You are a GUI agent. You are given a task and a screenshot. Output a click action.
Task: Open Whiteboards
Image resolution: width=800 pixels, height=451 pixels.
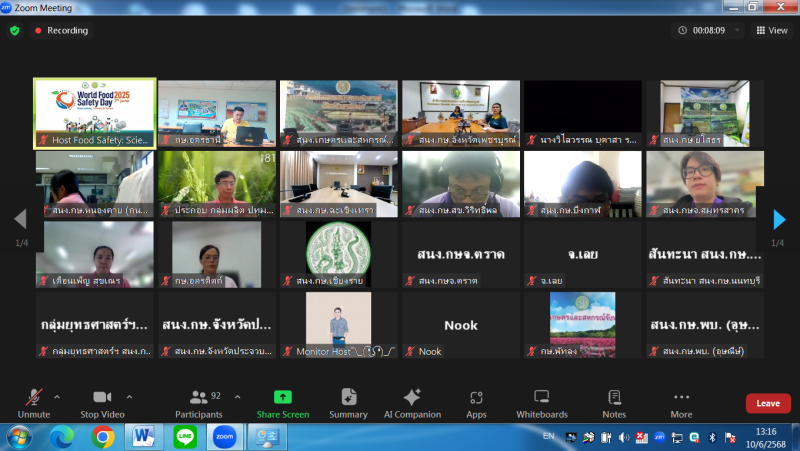[x=541, y=397]
